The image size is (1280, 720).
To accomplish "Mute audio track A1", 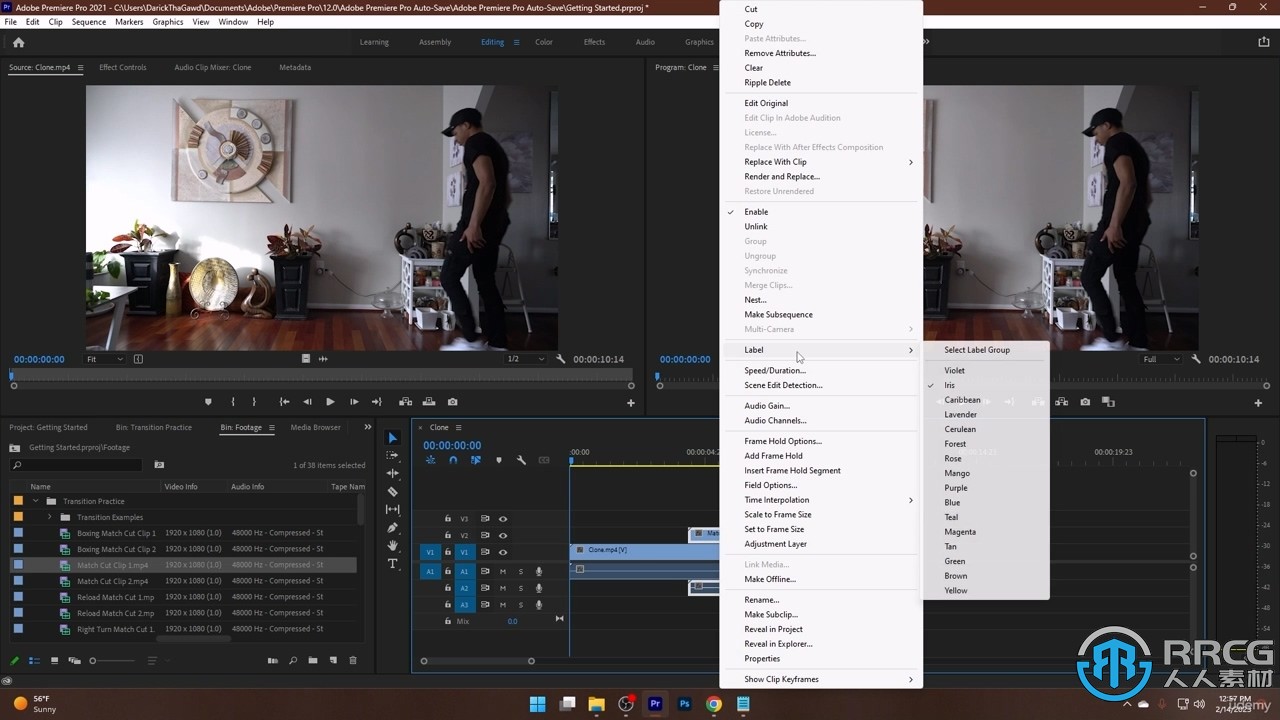I will tap(503, 572).
